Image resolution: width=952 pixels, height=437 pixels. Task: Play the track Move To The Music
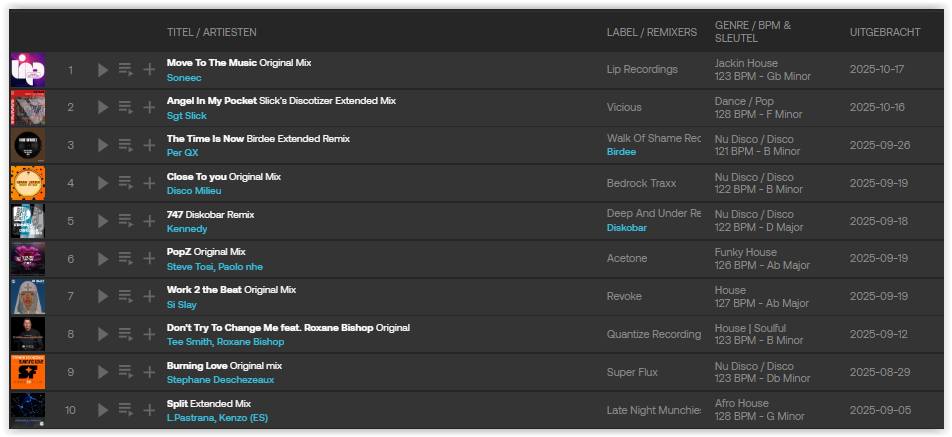(x=102, y=70)
